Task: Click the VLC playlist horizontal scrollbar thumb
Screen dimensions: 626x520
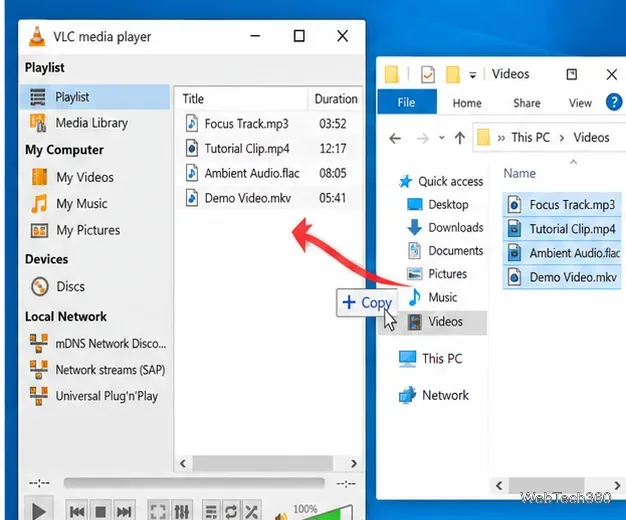Action: pyautogui.click(x=263, y=463)
